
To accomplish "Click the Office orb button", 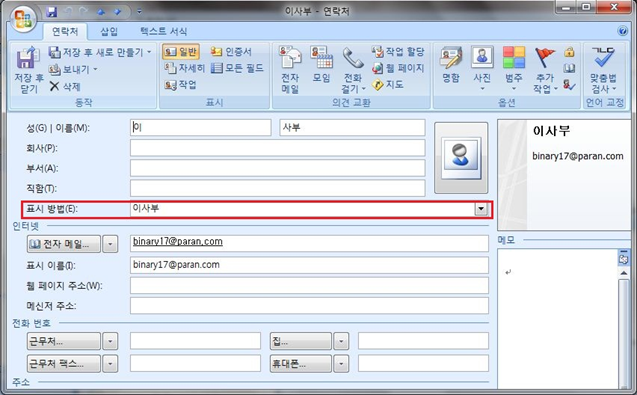I will pos(23,19).
